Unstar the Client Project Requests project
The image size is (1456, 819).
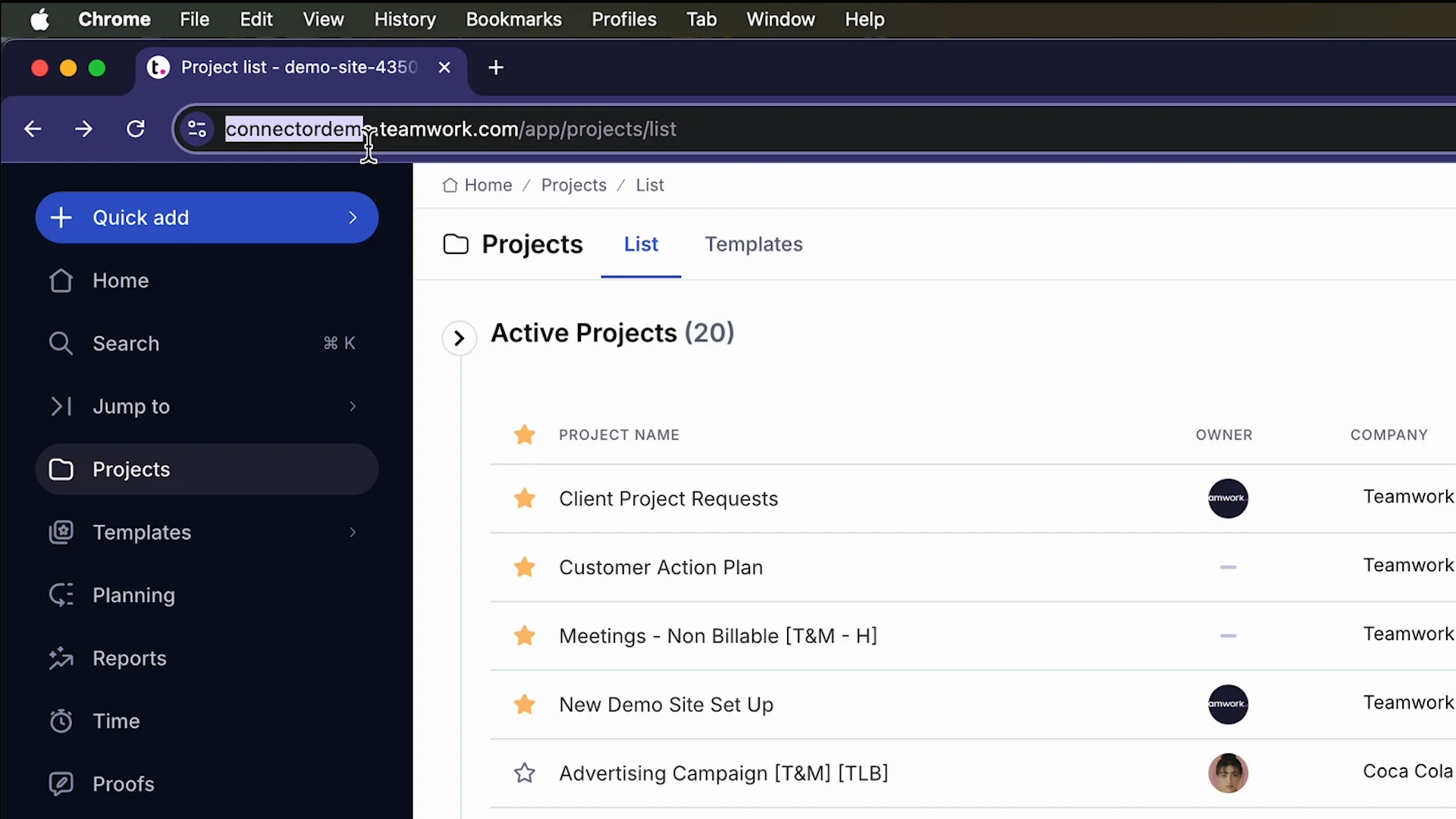pyautogui.click(x=525, y=498)
